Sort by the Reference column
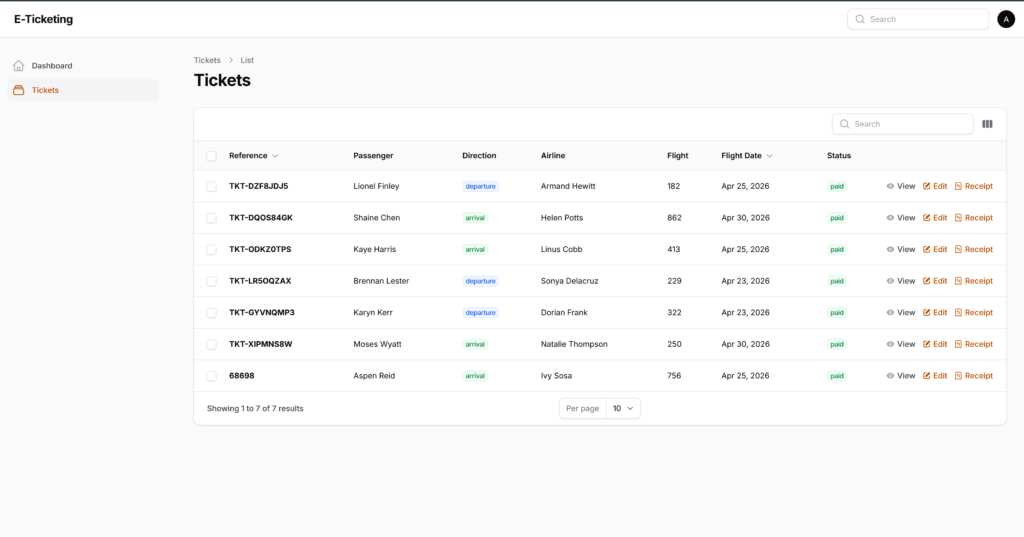Viewport: 1024px width, 537px height. click(x=253, y=155)
